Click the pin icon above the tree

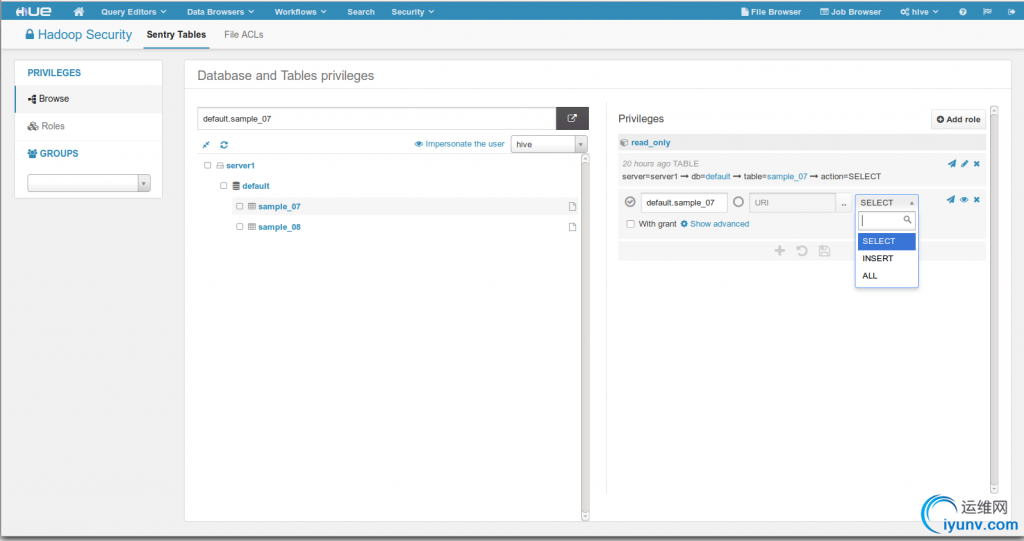click(x=206, y=144)
